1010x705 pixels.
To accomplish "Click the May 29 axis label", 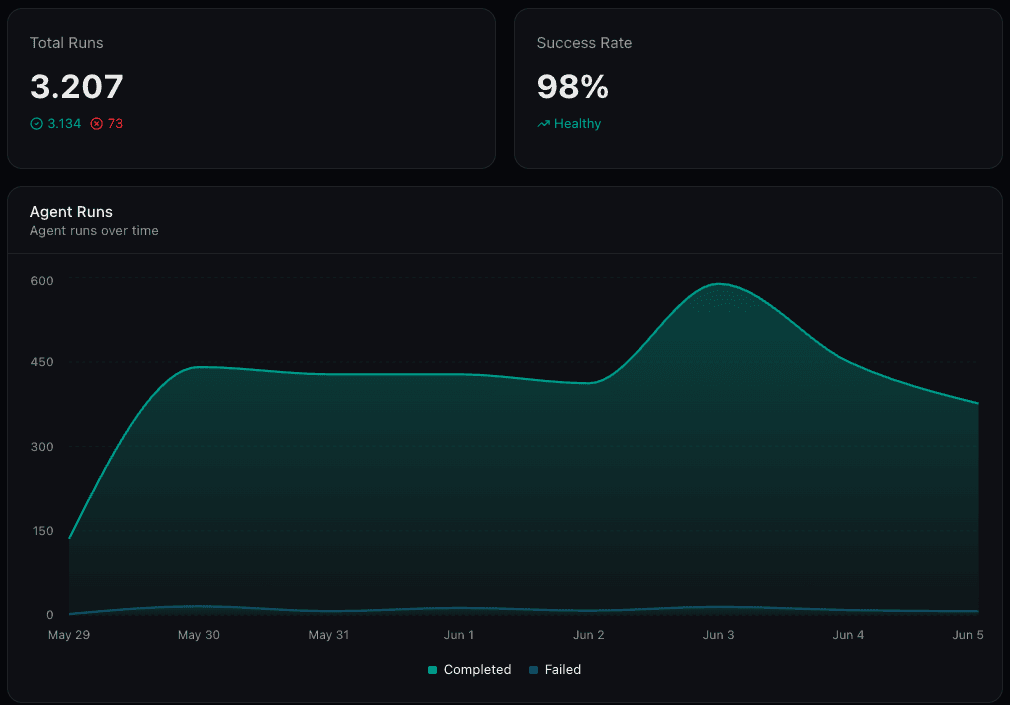I will [x=69, y=635].
